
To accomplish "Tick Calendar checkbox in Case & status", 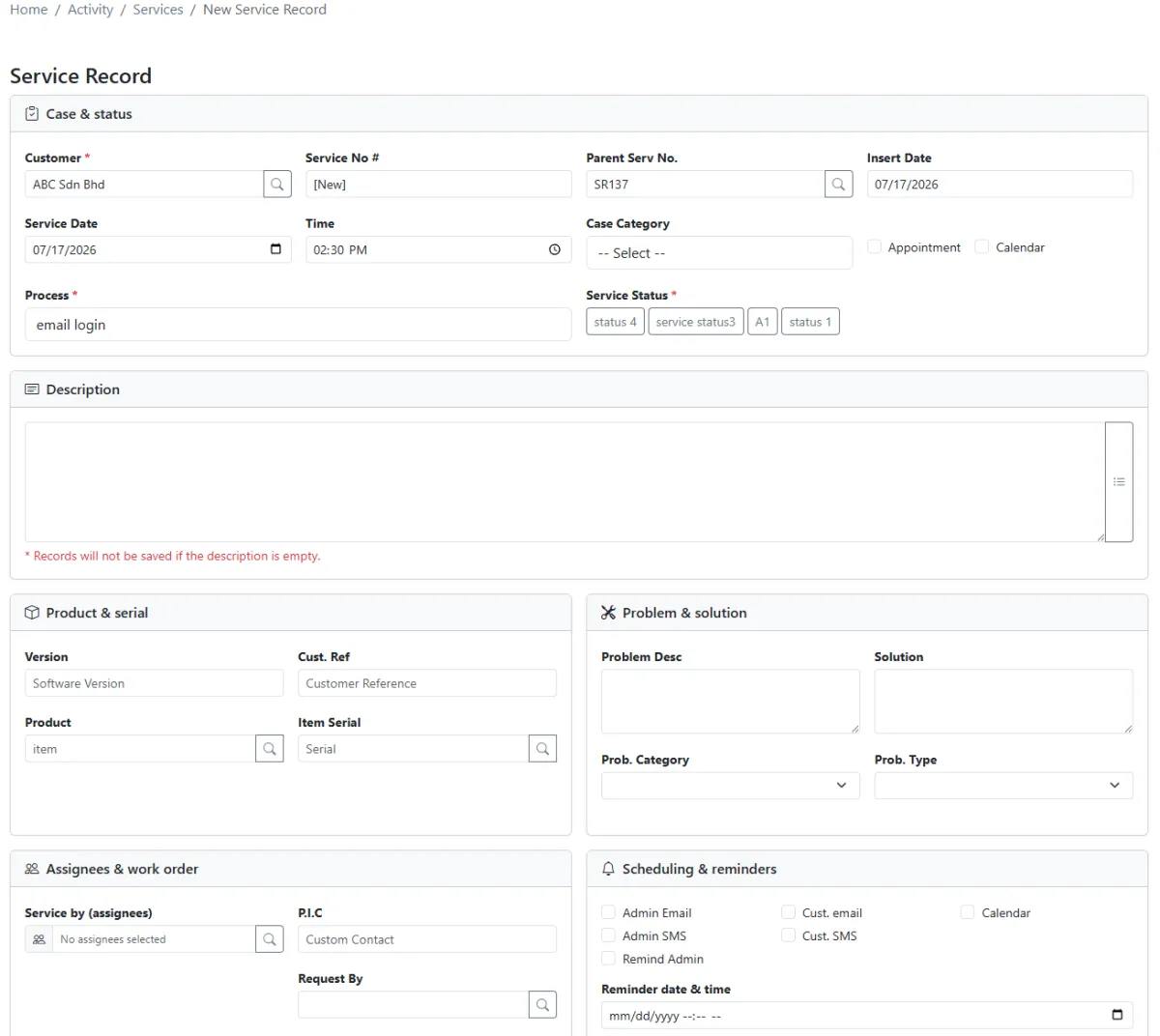I will (982, 247).
